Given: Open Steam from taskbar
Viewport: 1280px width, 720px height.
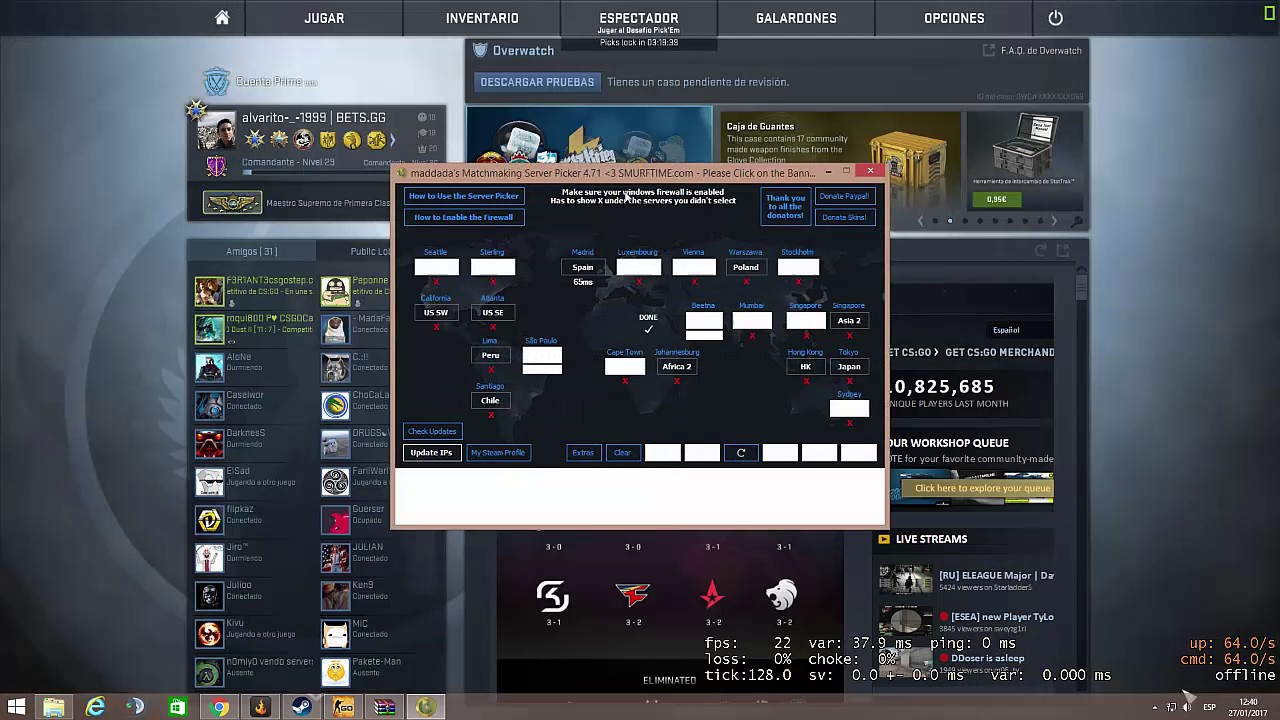Looking at the screenshot, I should click(301, 707).
